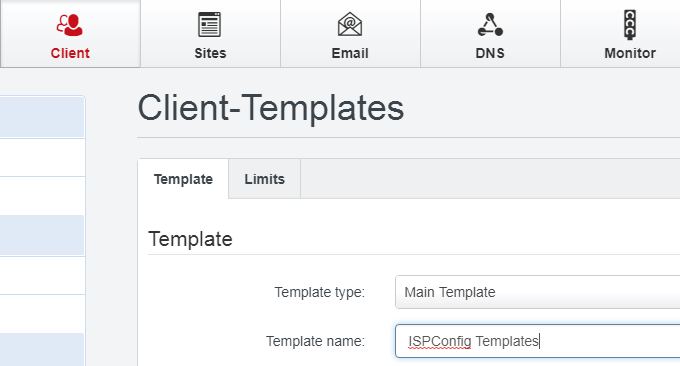680x366 pixels.
Task: Click the Template name label
Action: [x=315, y=341]
